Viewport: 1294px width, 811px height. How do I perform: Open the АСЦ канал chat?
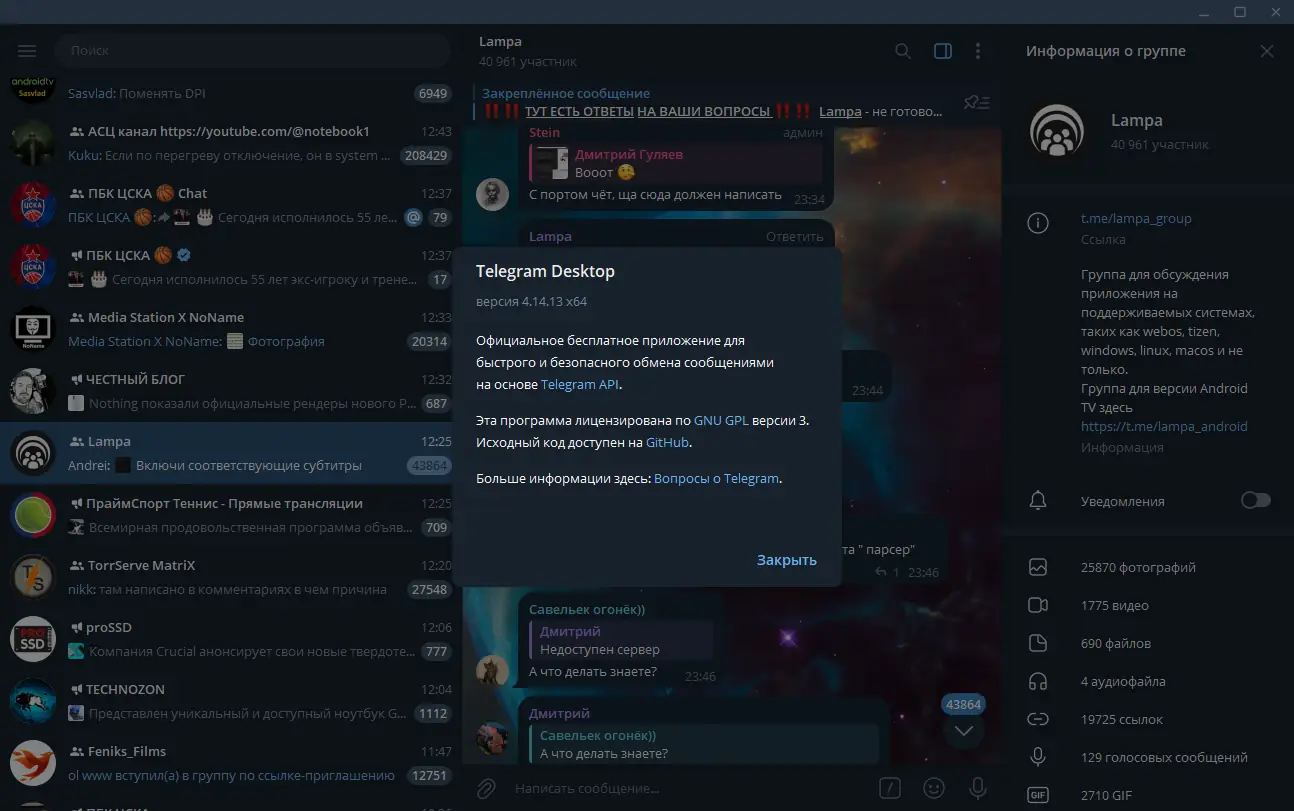pyautogui.click(x=230, y=143)
